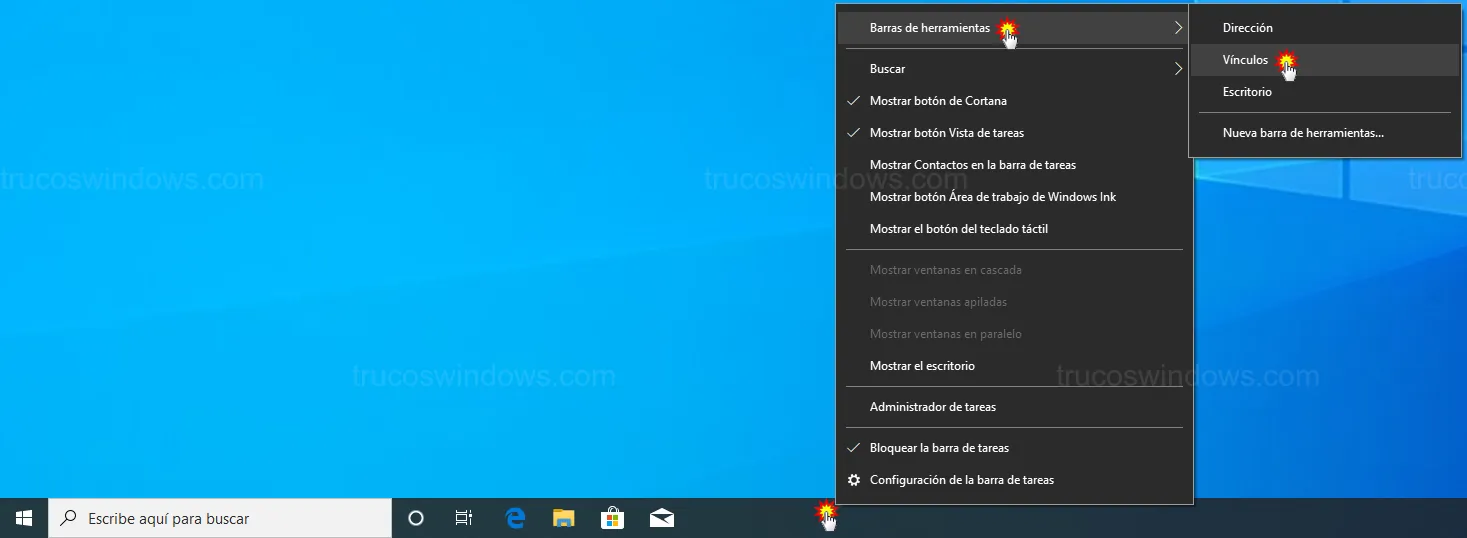Expand the Buscar submenu arrow
The width and height of the screenshot is (1467, 538).
click(1178, 69)
